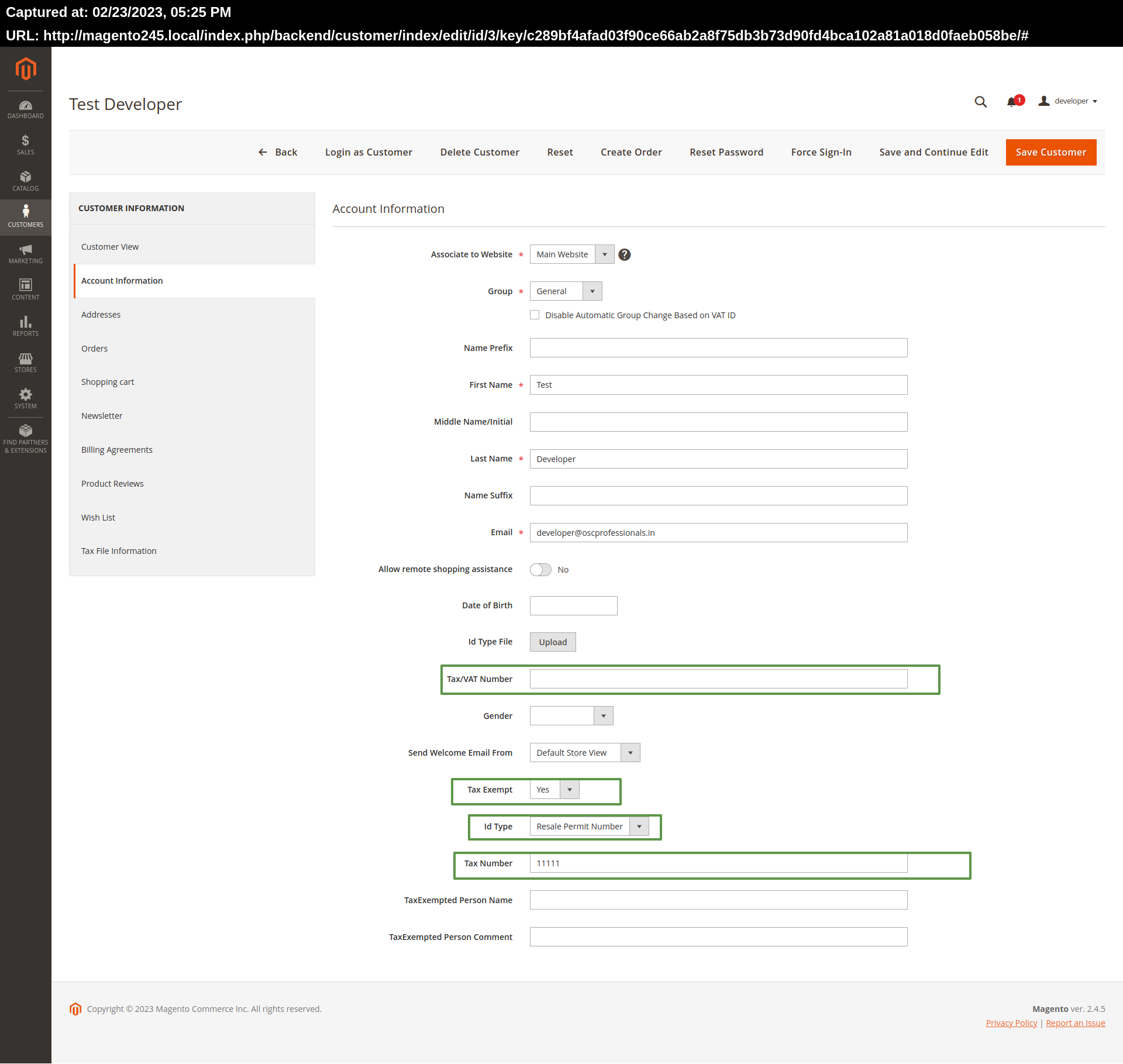1123x1064 pixels.
Task: Open the admin global search magnifier
Action: tap(980, 101)
